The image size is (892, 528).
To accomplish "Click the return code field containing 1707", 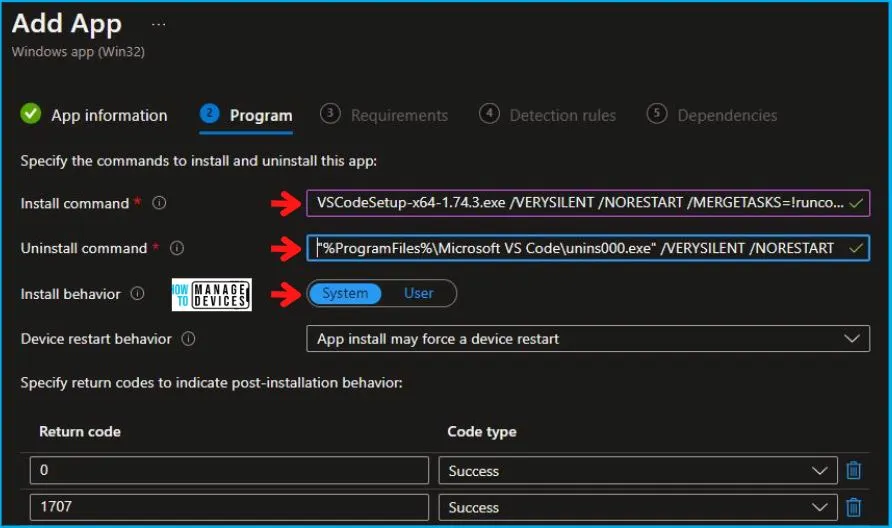I will click(229, 507).
